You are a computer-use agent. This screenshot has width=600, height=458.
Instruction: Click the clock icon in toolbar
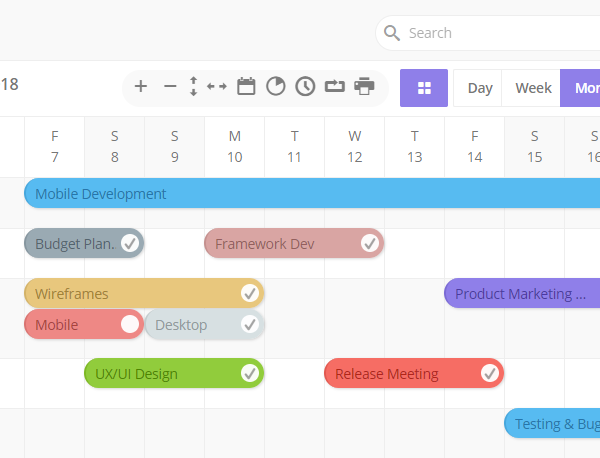(x=305, y=87)
